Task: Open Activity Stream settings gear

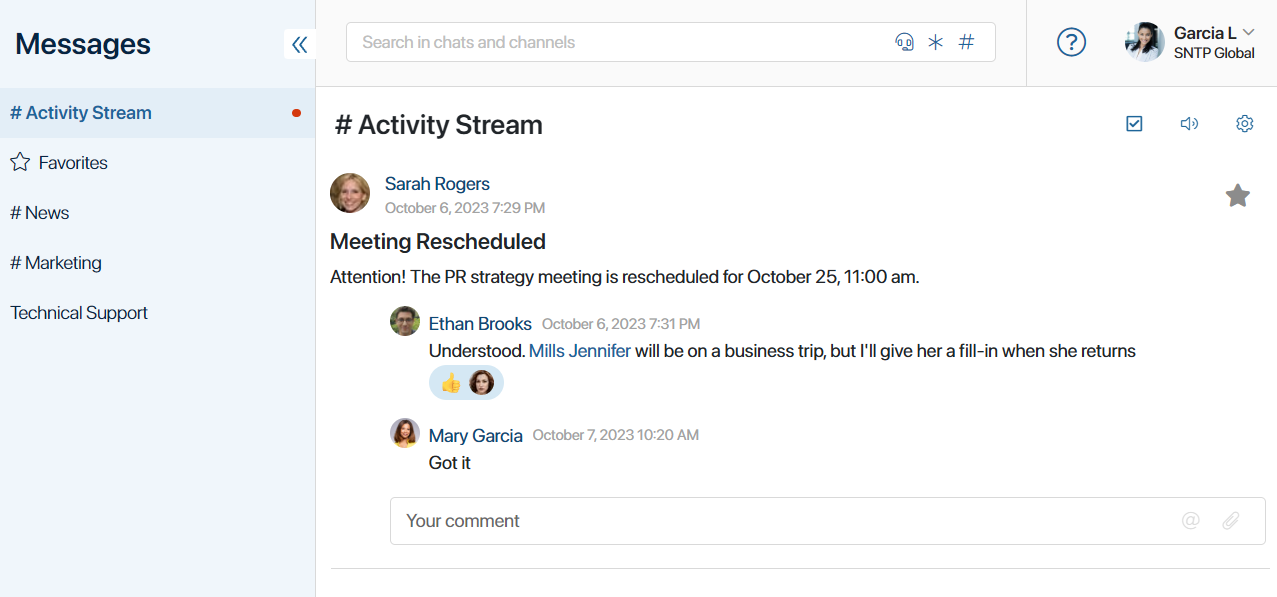Action: 1244,124
